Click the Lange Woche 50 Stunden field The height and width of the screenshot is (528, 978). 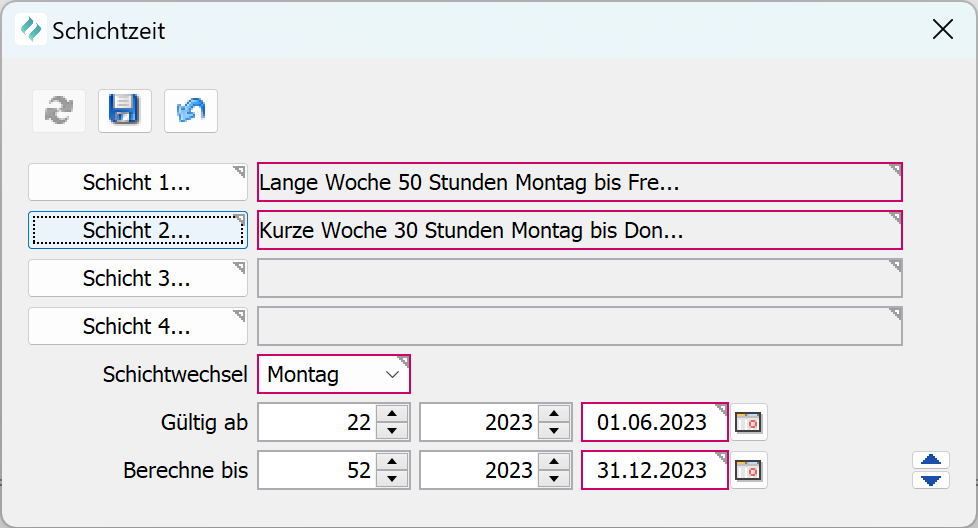pos(579,183)
